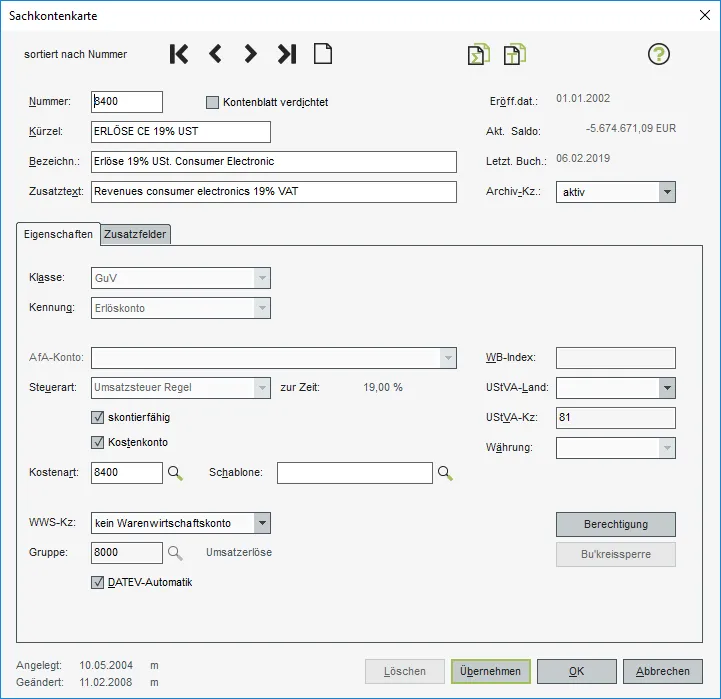721x699 pixels.
Task: Search Schablone with the magnifier icon
Action: point(445,473)
